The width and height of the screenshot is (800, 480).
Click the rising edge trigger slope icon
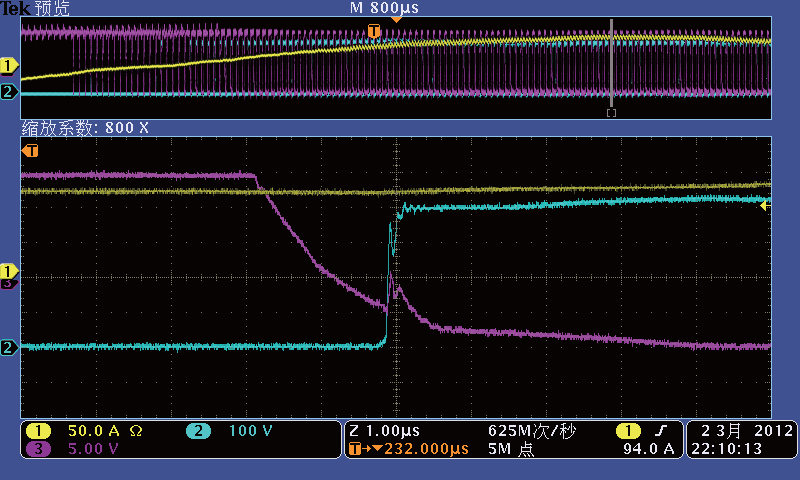coord(661,431)
